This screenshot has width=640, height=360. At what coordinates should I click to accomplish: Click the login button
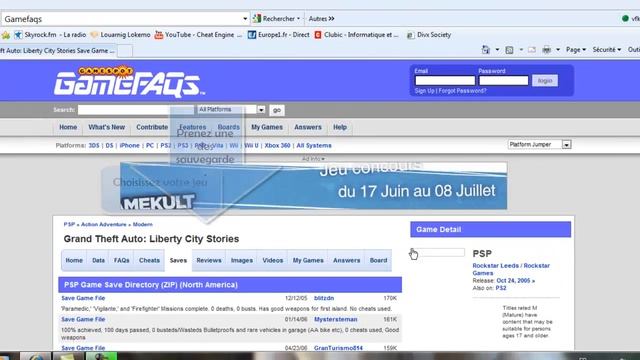tap(545, 81)
